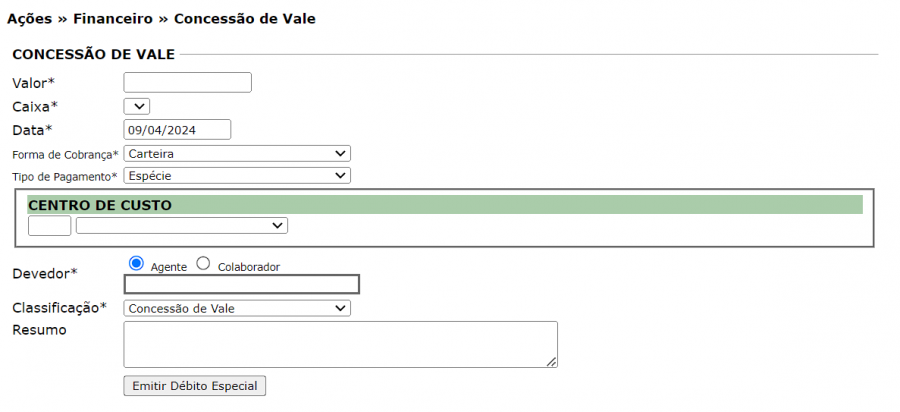This screenshot has width=900, height=412.
Task: Expand the Forma de Cobrança dropdown
Action: click(237, 153)
